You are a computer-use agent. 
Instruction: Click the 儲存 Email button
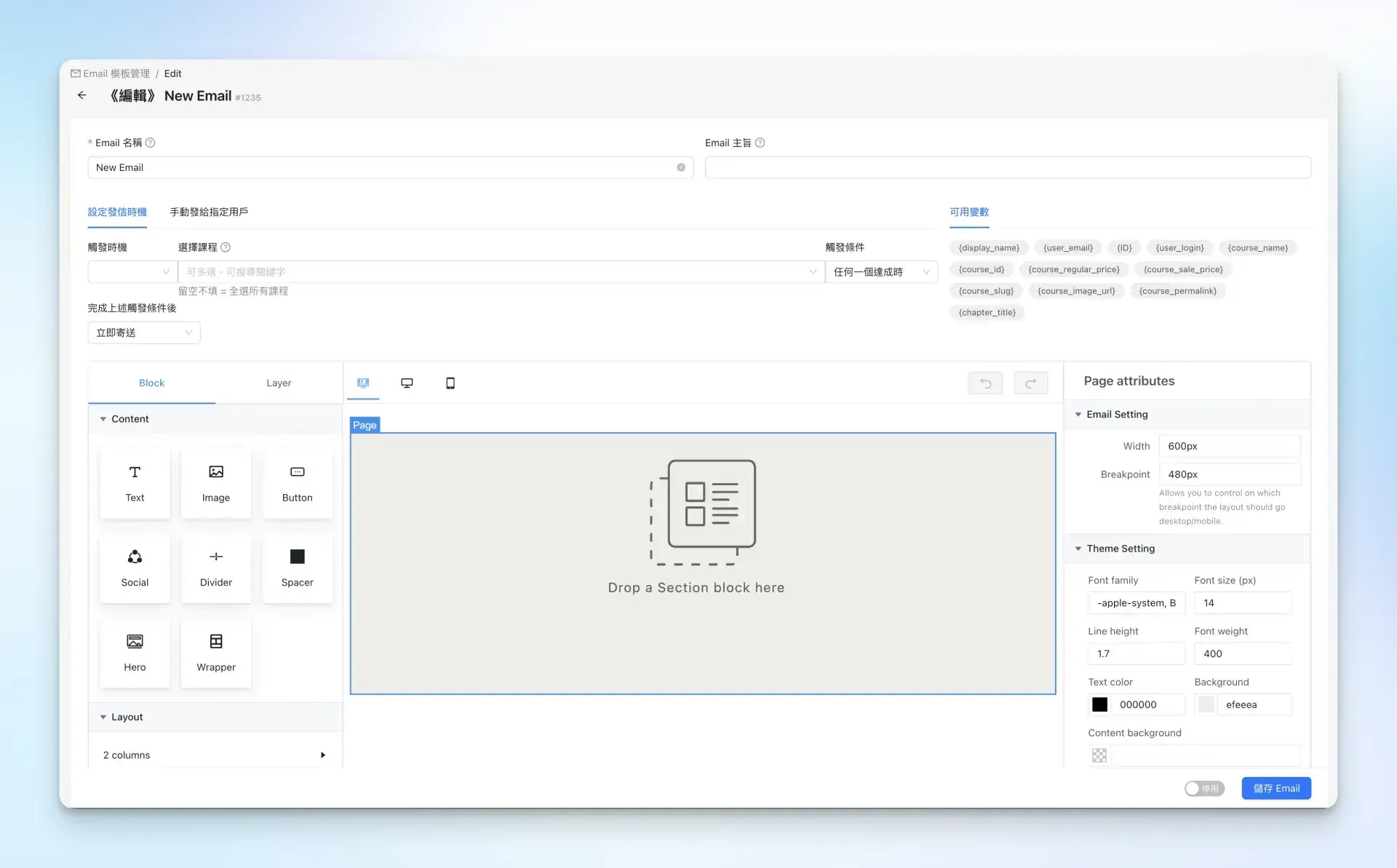(1276, 789)
